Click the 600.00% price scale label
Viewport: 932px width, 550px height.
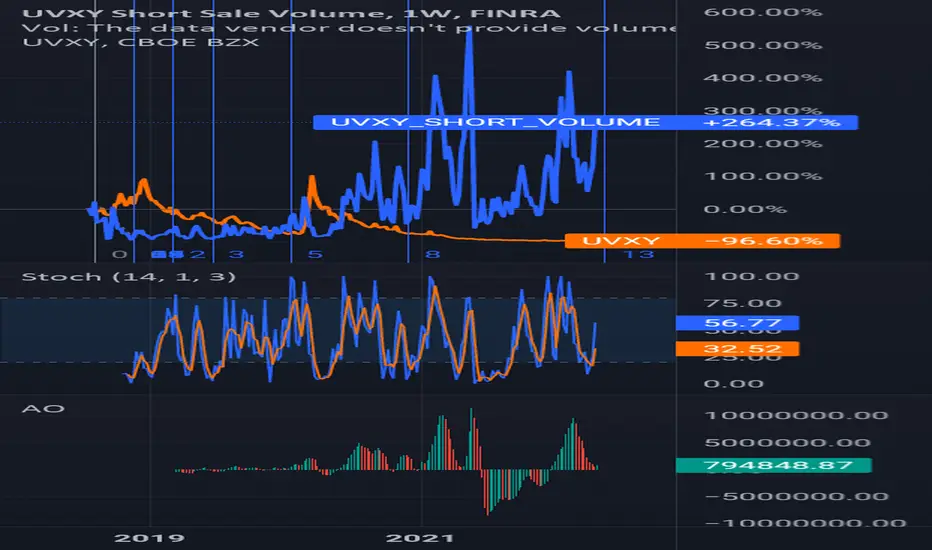[763, 12]
